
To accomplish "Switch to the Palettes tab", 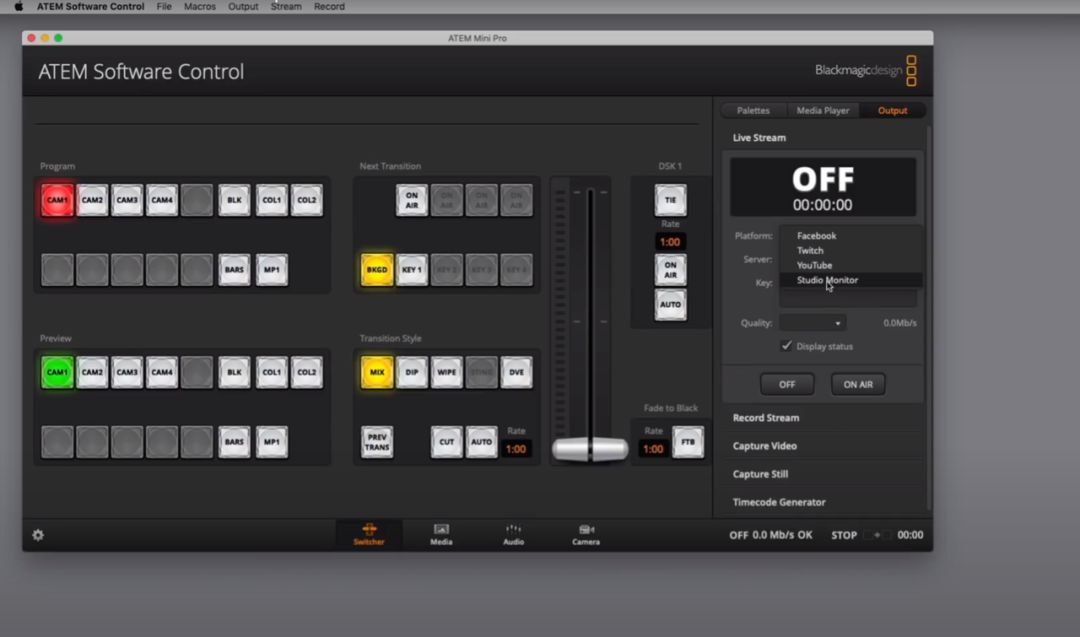I will coord(753,110).
